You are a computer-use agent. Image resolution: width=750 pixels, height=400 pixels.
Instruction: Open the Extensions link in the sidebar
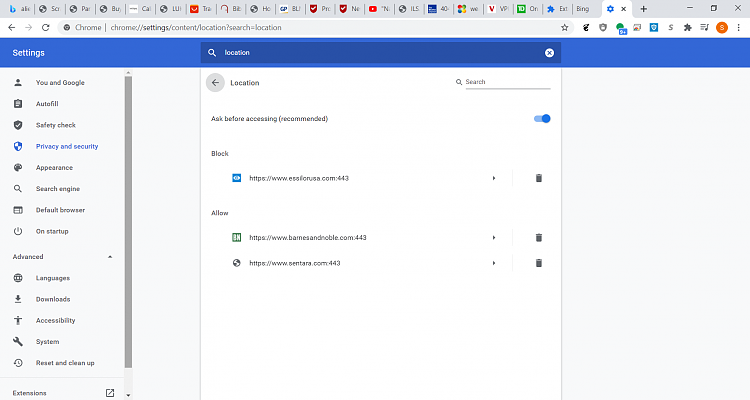[x=30, y=393]
